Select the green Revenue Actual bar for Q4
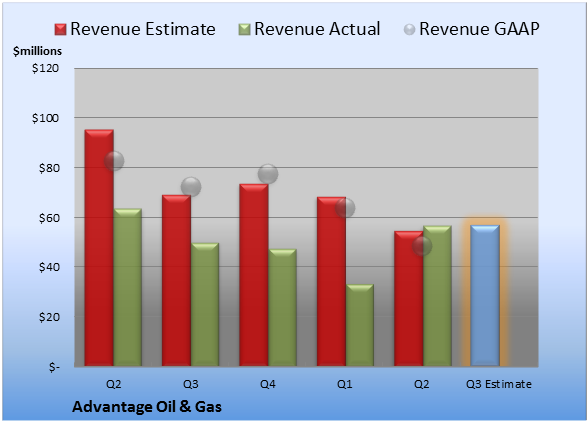The height and width of the screenshot is (422, 588). click(x=282, y=308)
